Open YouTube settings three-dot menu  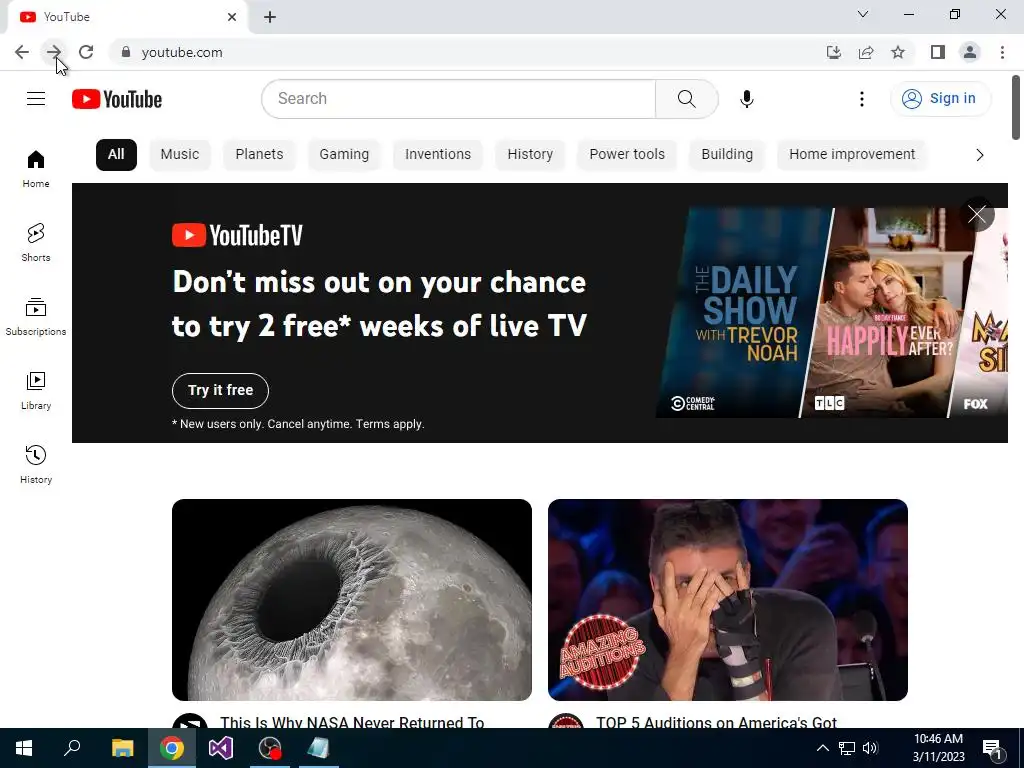861,99
